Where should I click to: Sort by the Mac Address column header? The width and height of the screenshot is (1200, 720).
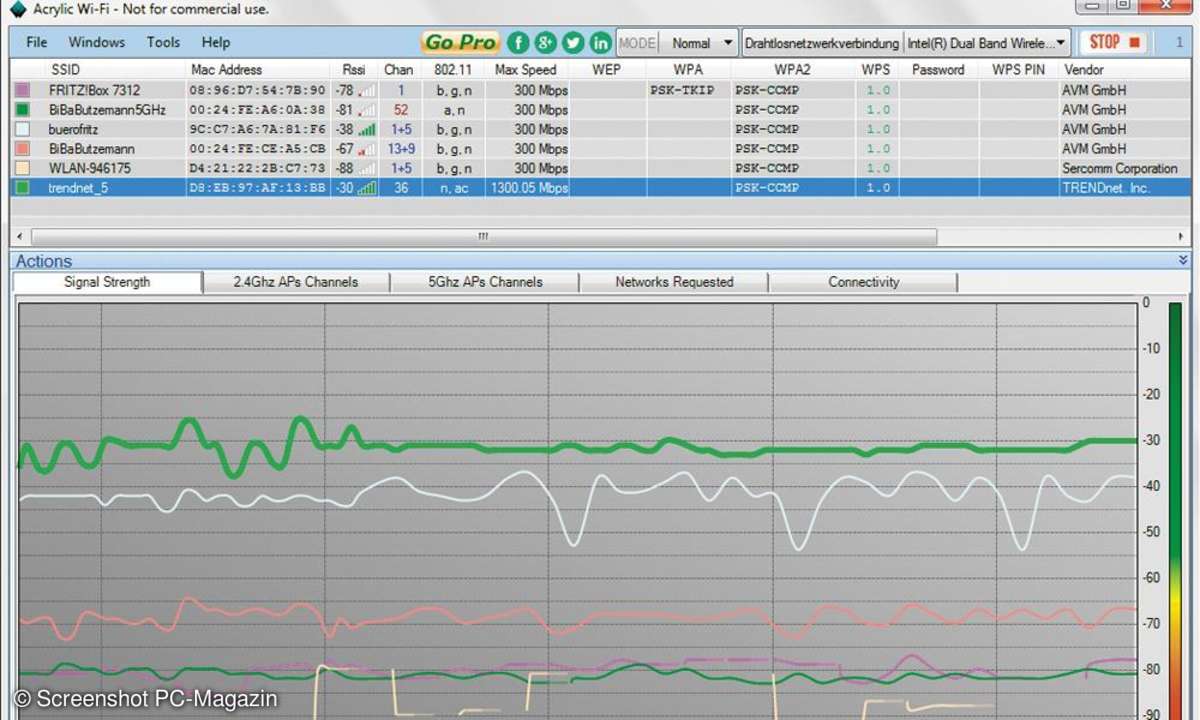[258, 70]
